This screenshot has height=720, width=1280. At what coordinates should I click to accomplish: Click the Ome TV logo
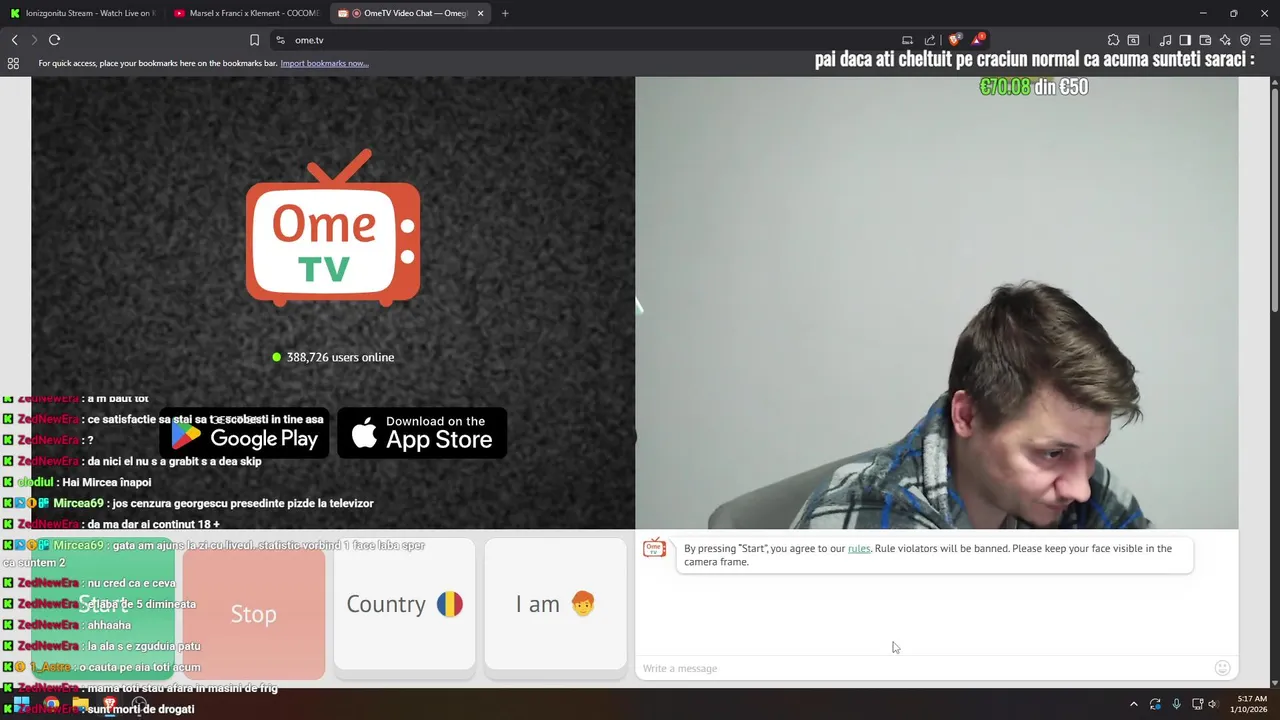click(333, 228)
